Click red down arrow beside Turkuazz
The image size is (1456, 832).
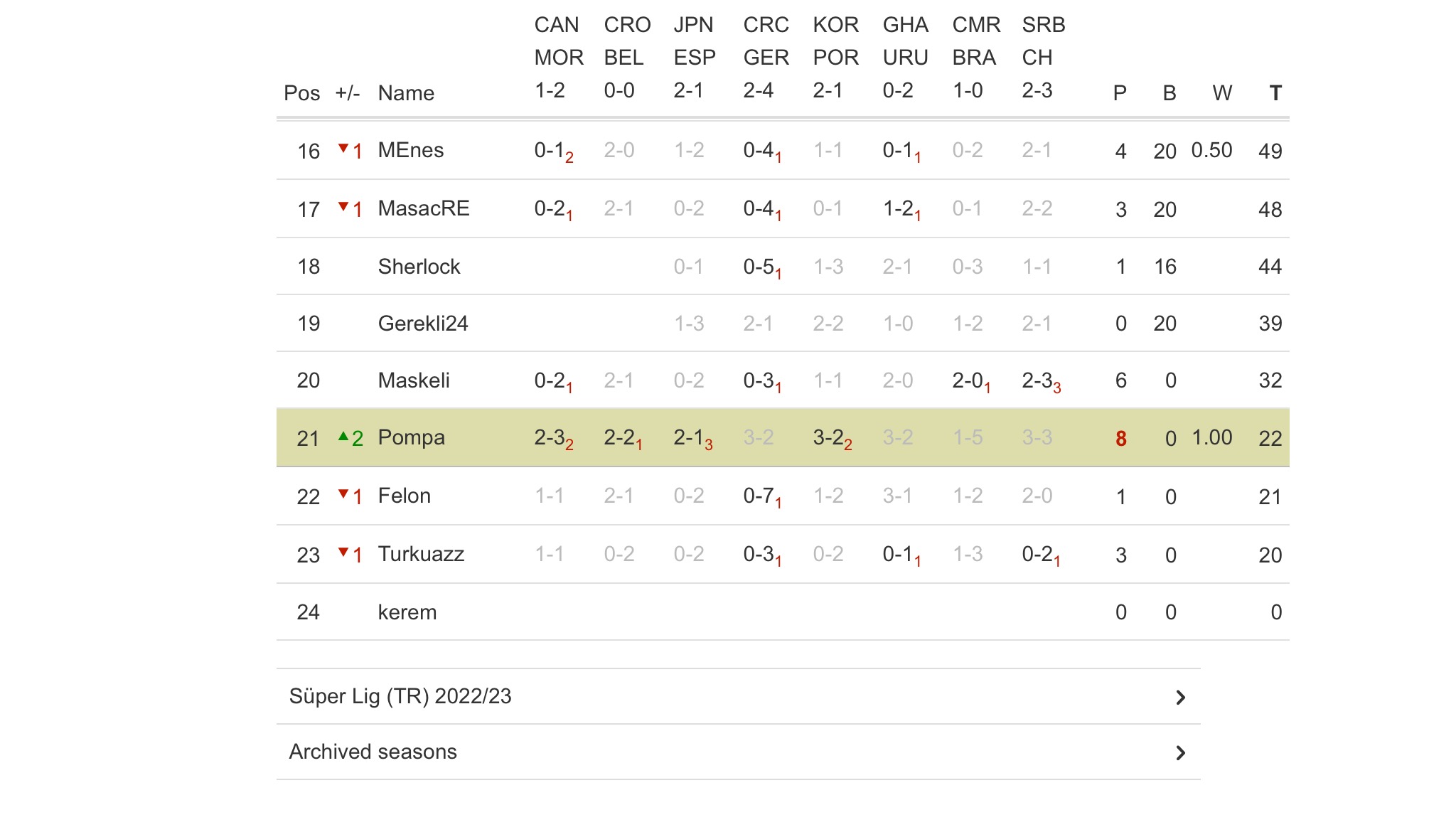[343, 553]
